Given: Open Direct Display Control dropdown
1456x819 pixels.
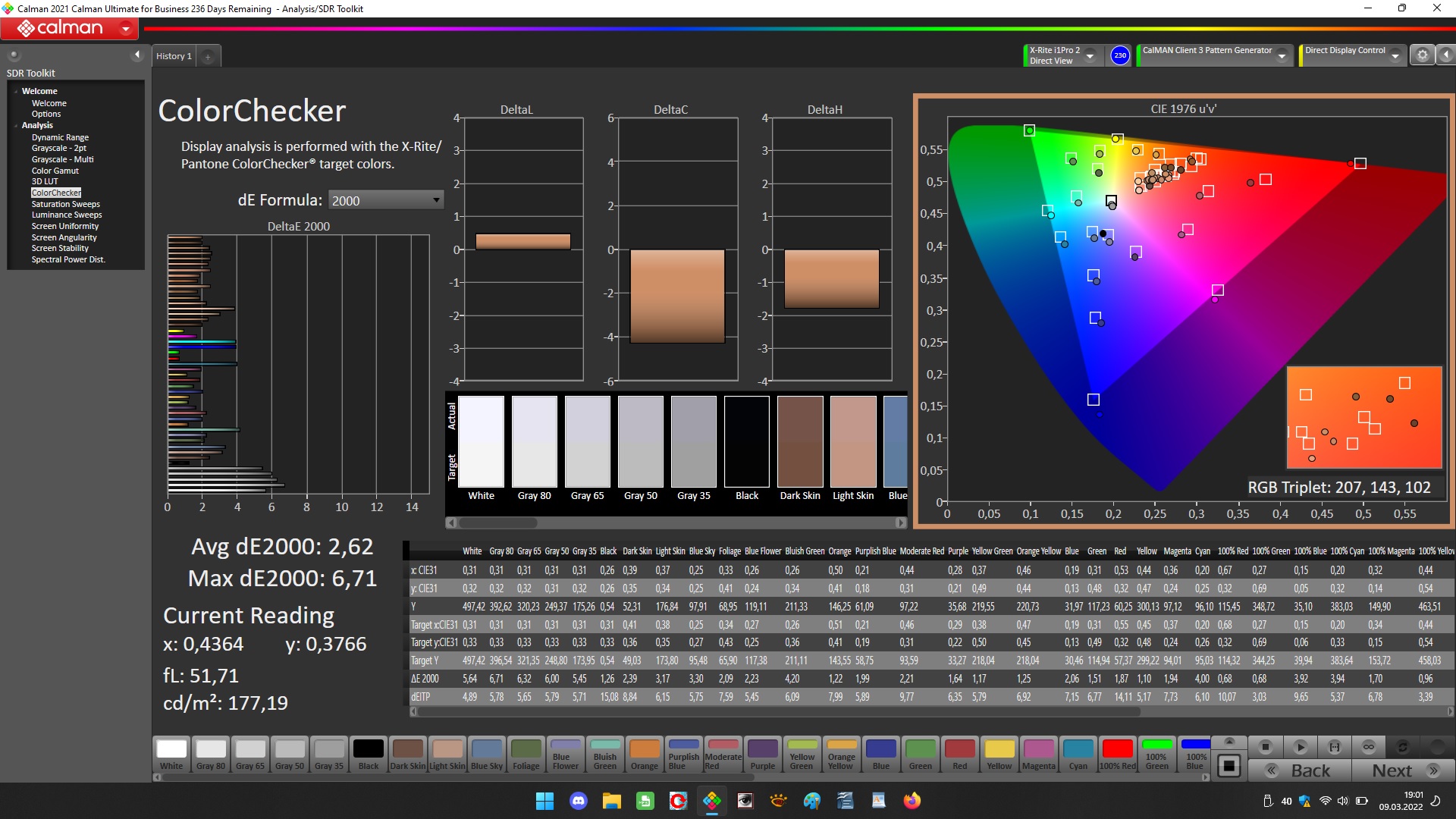Looking at the screenshot, I should [1395, 55].
